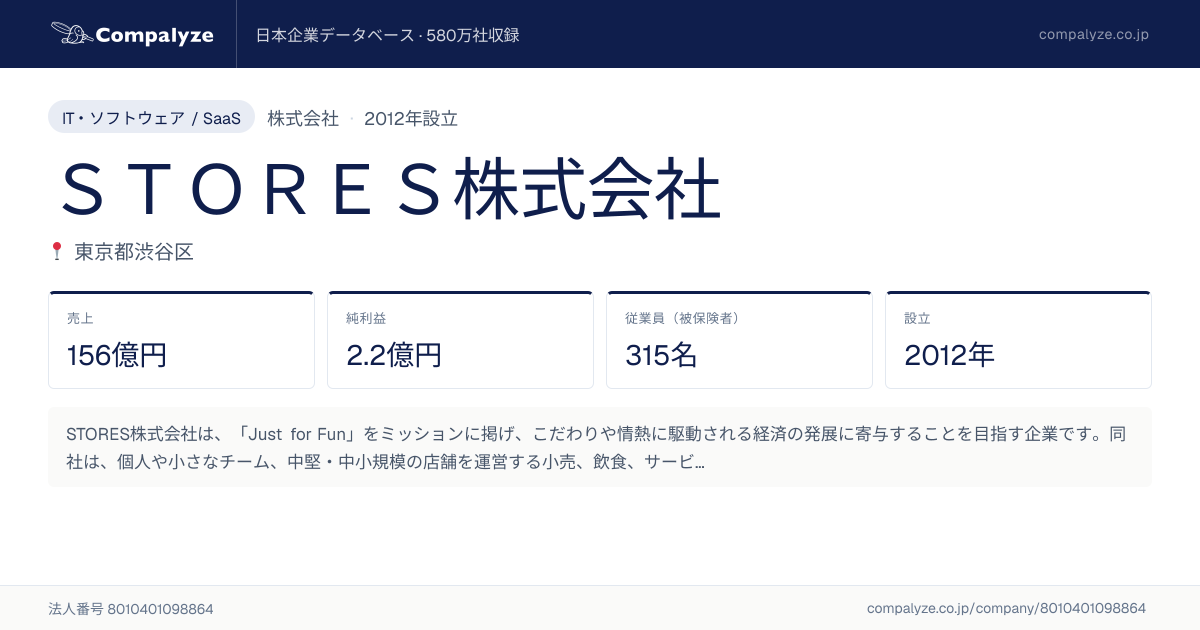Select the 純利益 2.2億円 card
Screen dimensions: 1200x630
(x=460, y=340)
